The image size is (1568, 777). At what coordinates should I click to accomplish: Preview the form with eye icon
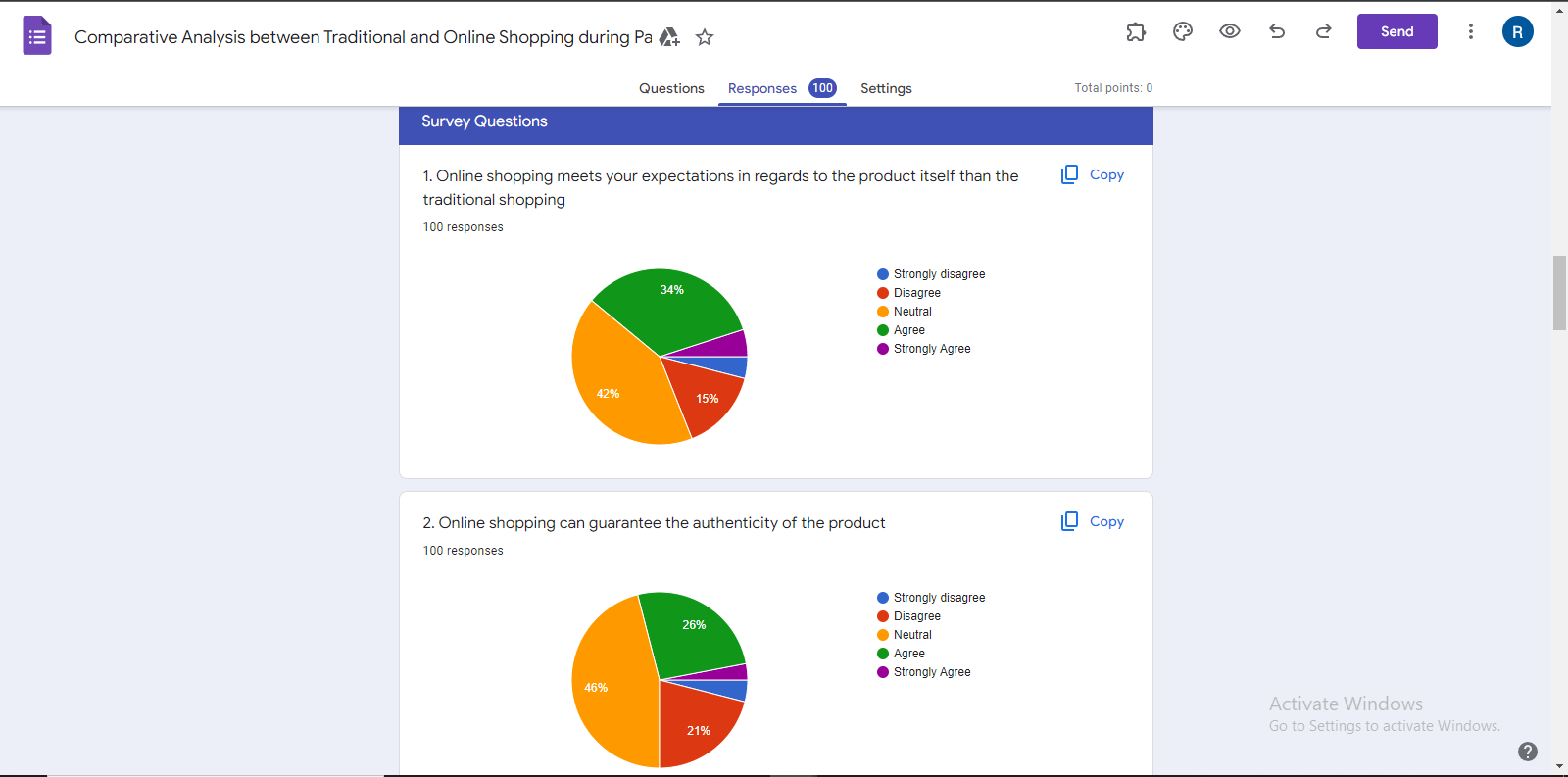pyautogui.click(x=1230, y=31)
